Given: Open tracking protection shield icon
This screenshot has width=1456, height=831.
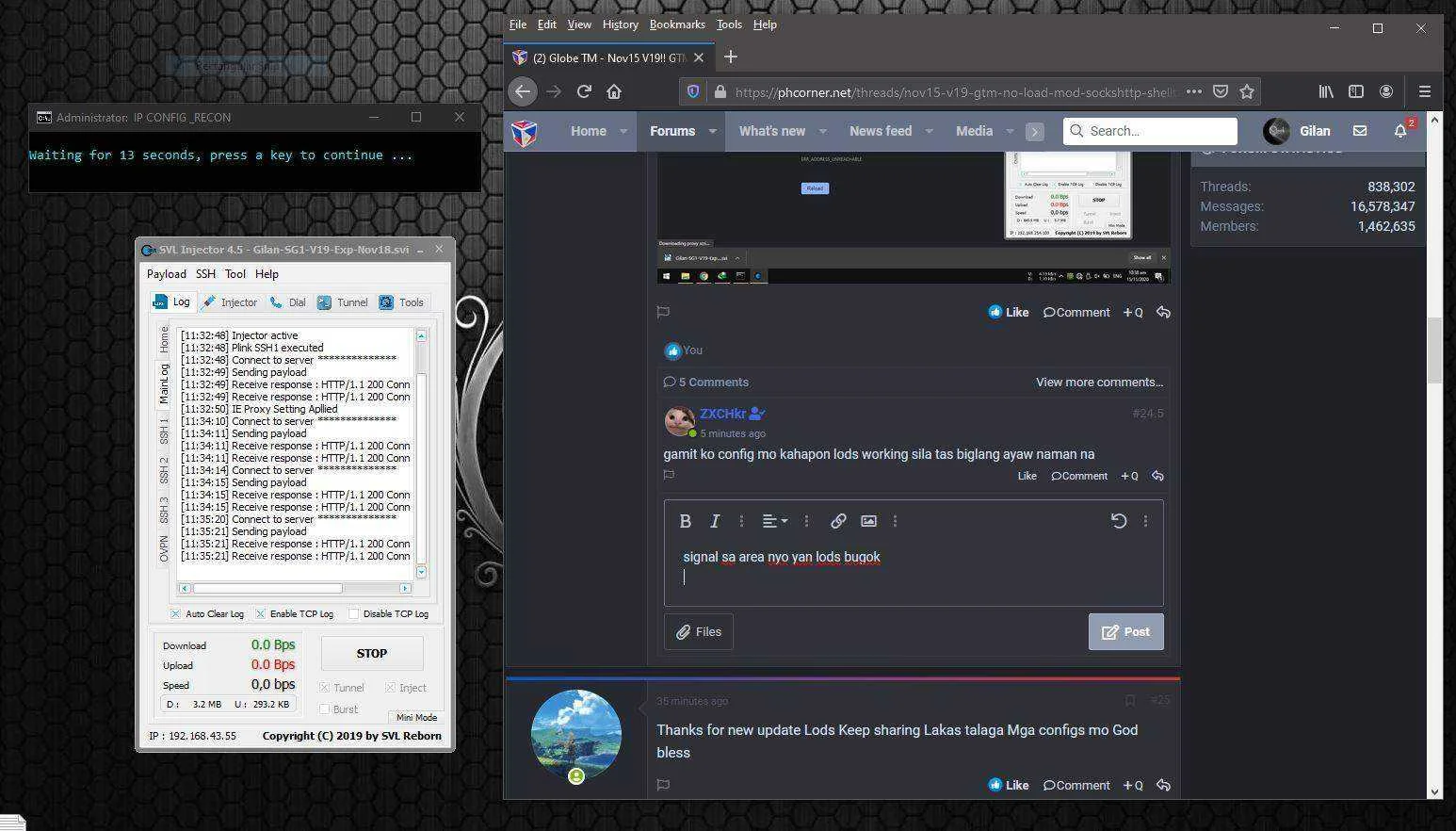Looking at the screenshot, I should tap(693, 91).
